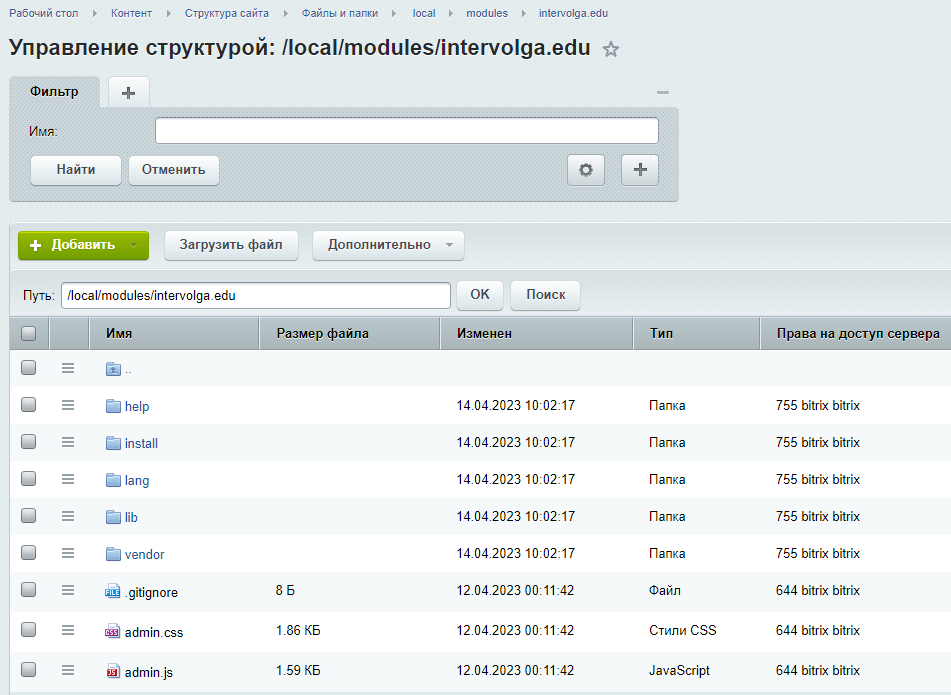
Task: Open the Дополнительно dropdown menu
Action: pos(388,245)
